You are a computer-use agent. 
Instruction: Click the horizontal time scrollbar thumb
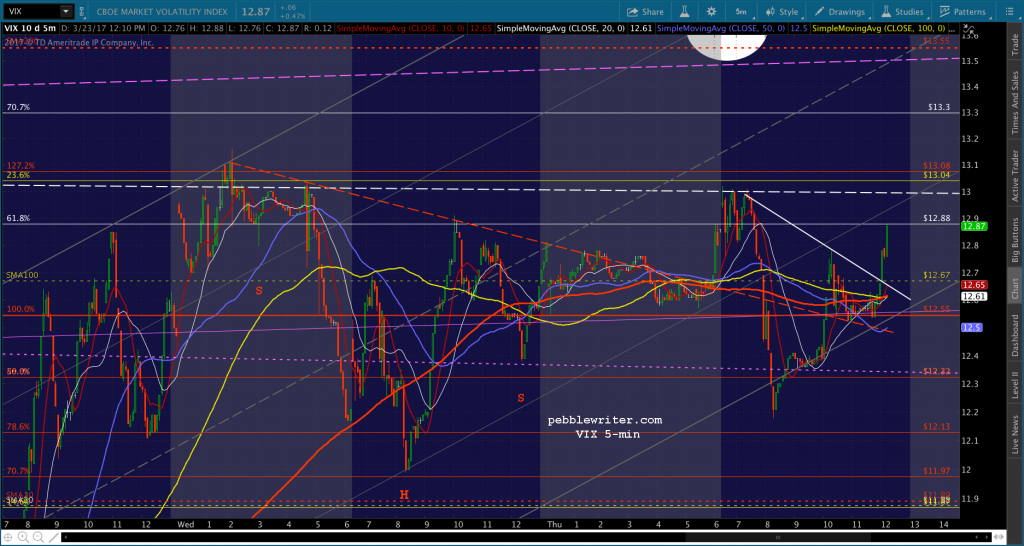click(778, 537)
